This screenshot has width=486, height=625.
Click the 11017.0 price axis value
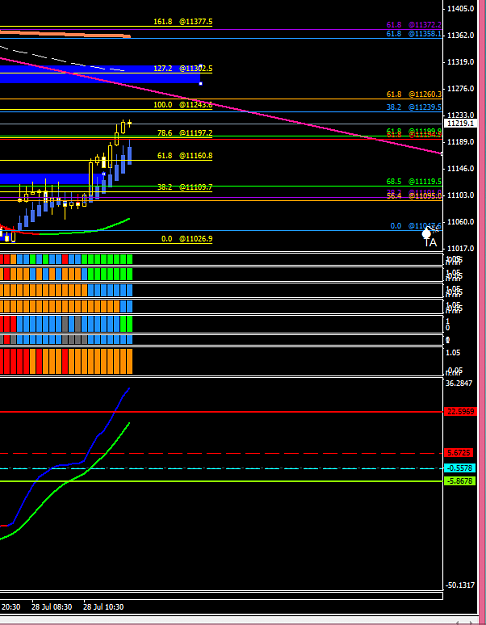point(460,248)
